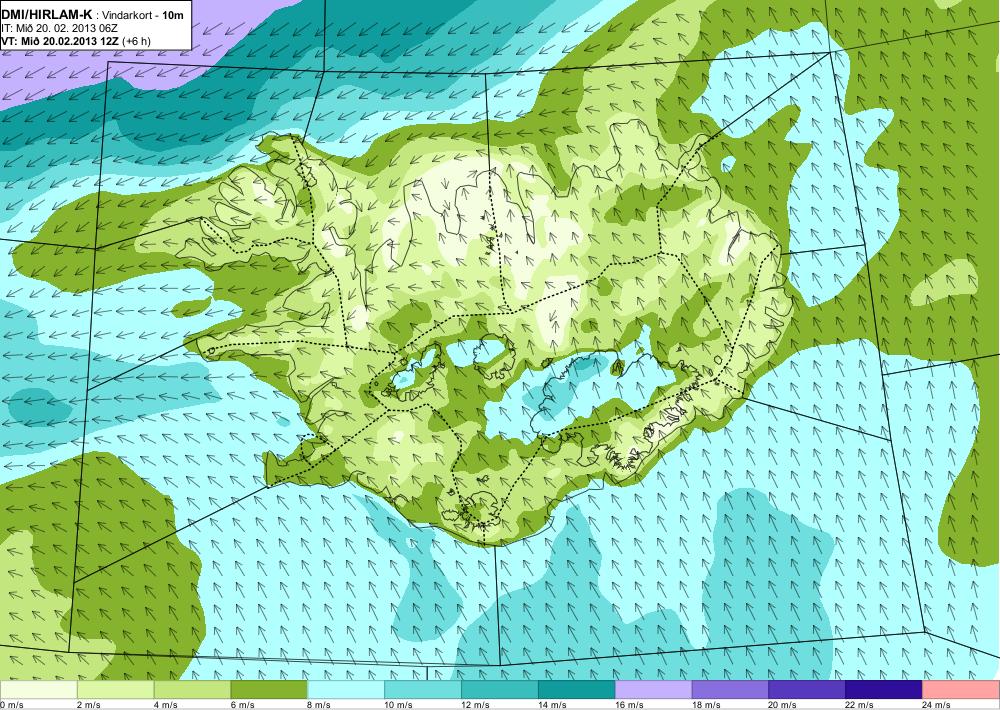Select the "4 m/s" legend label
Viewport: 1000px width, 710px height.
[x=166, y=705]
